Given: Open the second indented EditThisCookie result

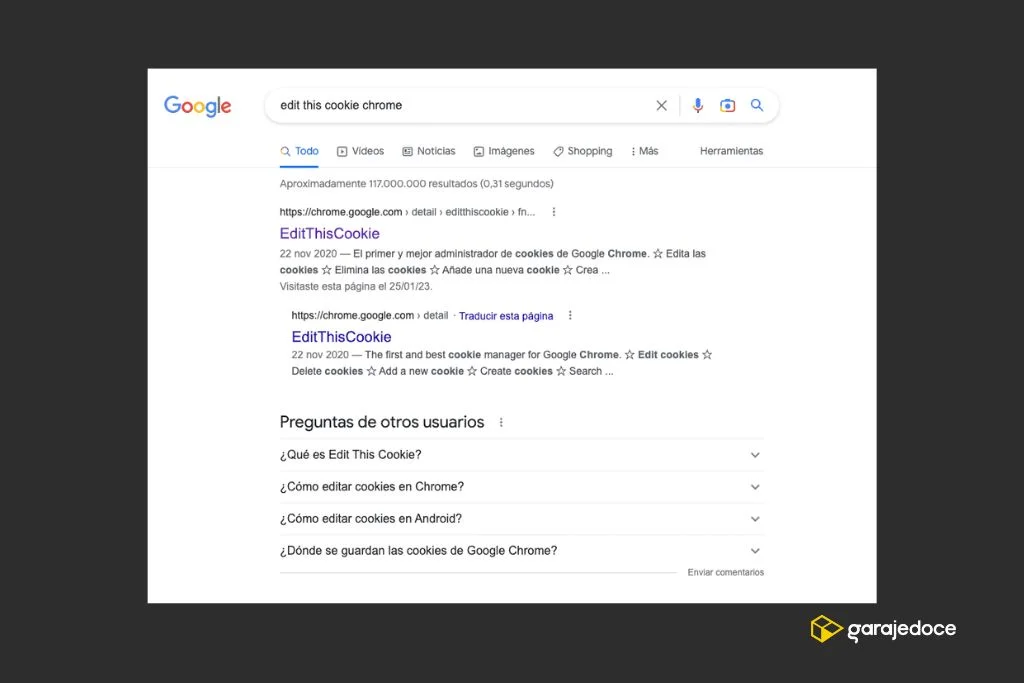Looking at the screenshot, I should 341,337.
